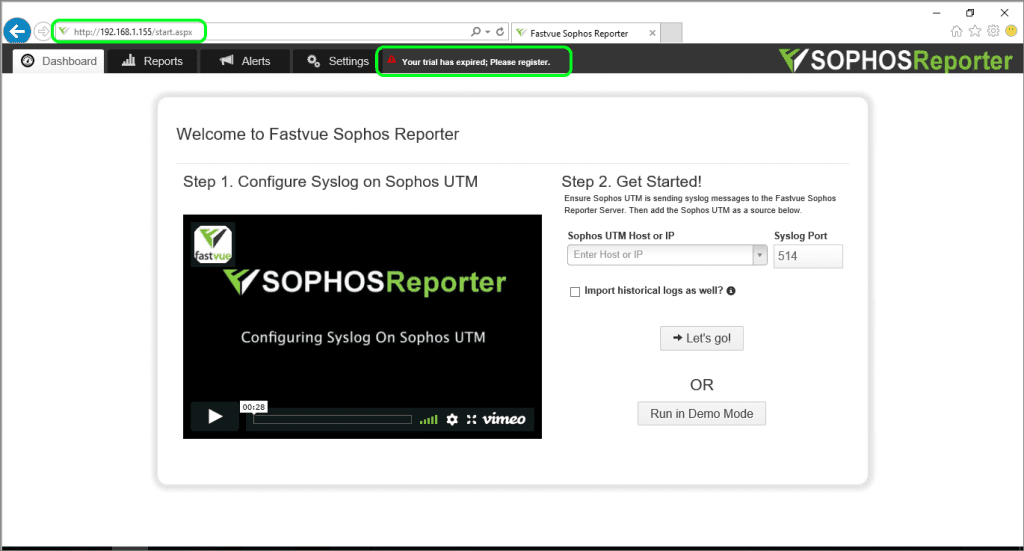This screenshot has height=551, width=1024.
Task: Go back with the browser back arrow
Action: (x=18, y=31)
